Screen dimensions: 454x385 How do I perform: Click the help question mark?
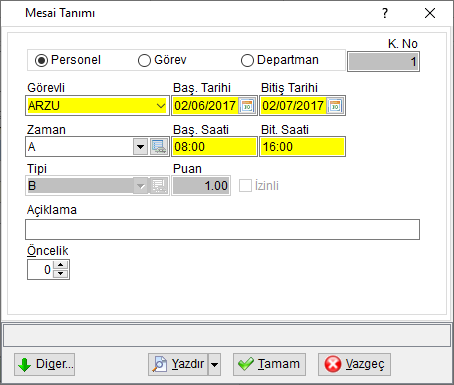(x=385, y=13)
